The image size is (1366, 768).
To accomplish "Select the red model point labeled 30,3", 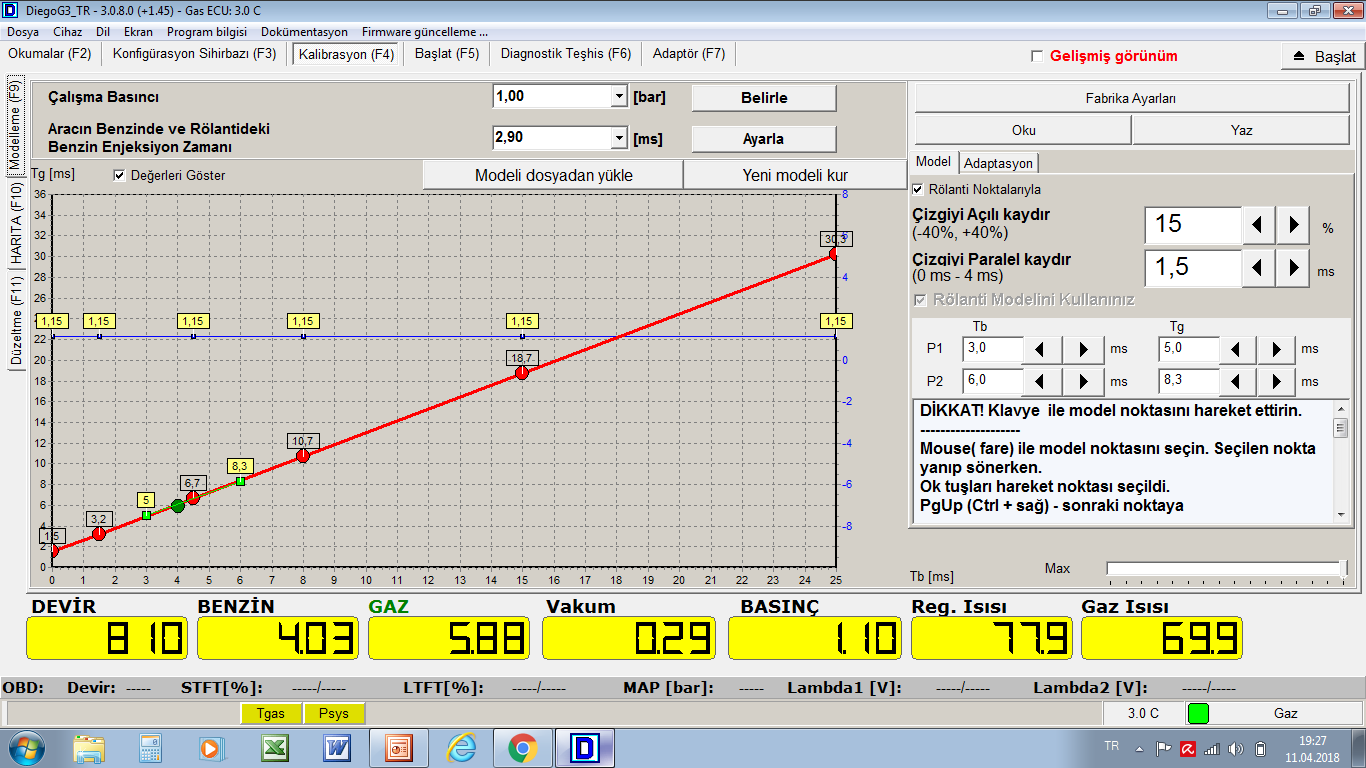I will 833,255.
